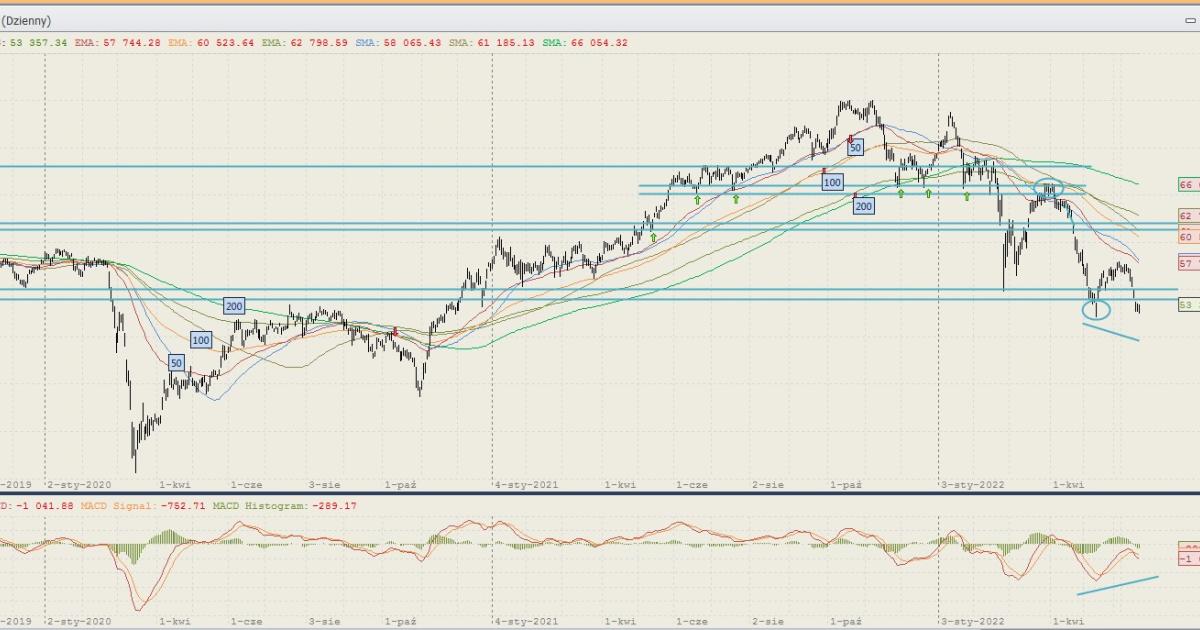The image size is (1200, 630).
Task: Click the green arrow under 1-cze 2021
Action: (697, 200)
